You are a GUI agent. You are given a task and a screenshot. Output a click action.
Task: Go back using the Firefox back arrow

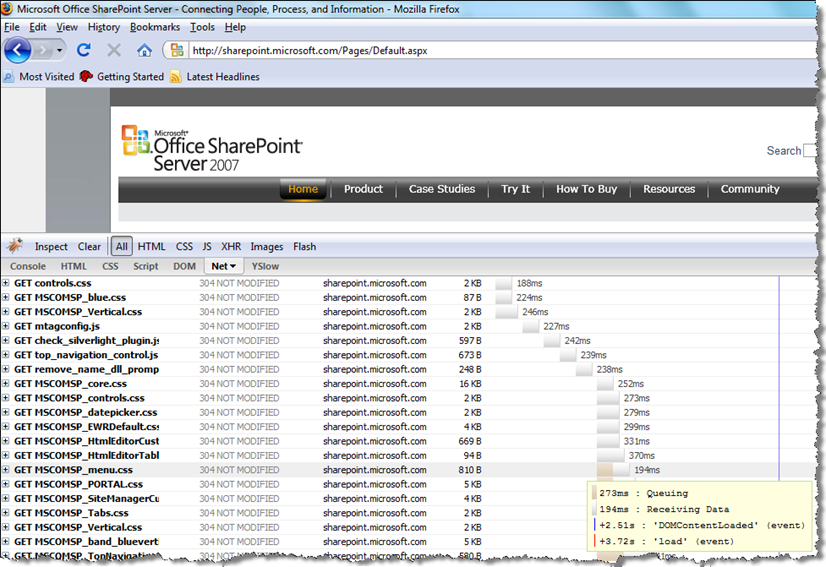(x=17, y=51)
